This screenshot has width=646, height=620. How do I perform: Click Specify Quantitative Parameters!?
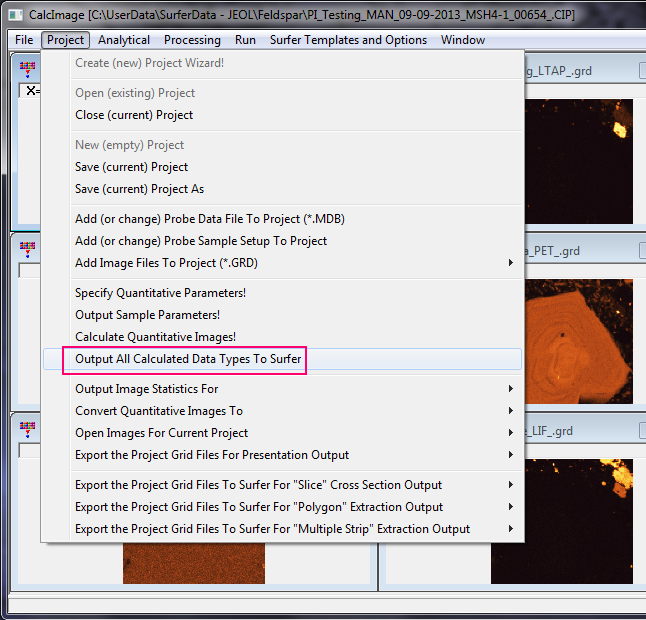click(x=160, y=293)
